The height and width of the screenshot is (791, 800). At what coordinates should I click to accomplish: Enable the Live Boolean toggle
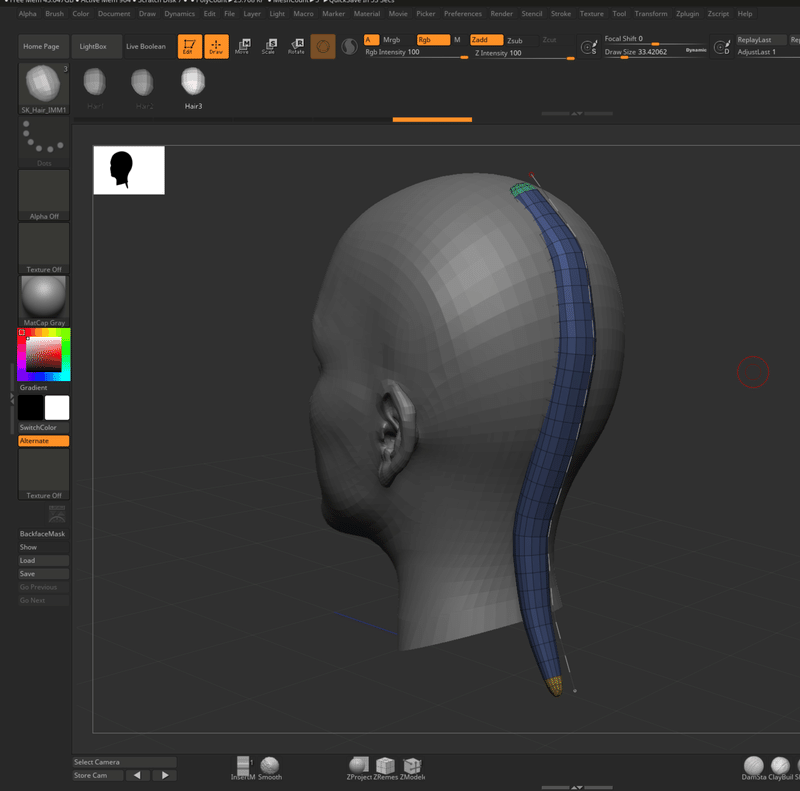pos(146,46)
